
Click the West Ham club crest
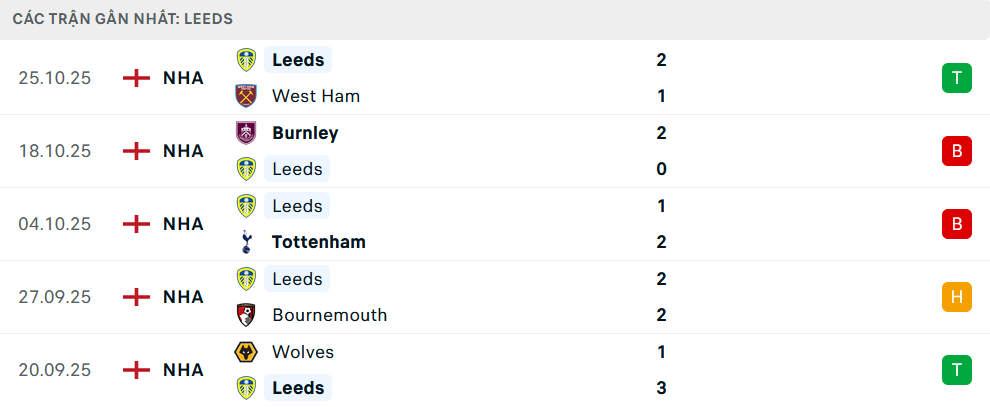(x=245, y=96)
